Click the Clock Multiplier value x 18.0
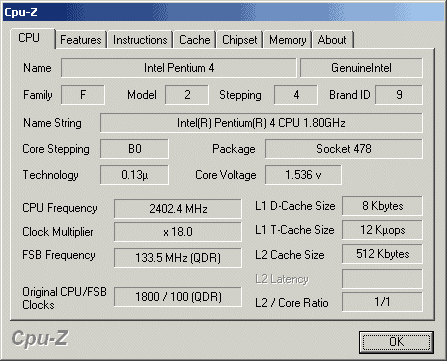Screen dimensions: 447x361 pos(178,232)
